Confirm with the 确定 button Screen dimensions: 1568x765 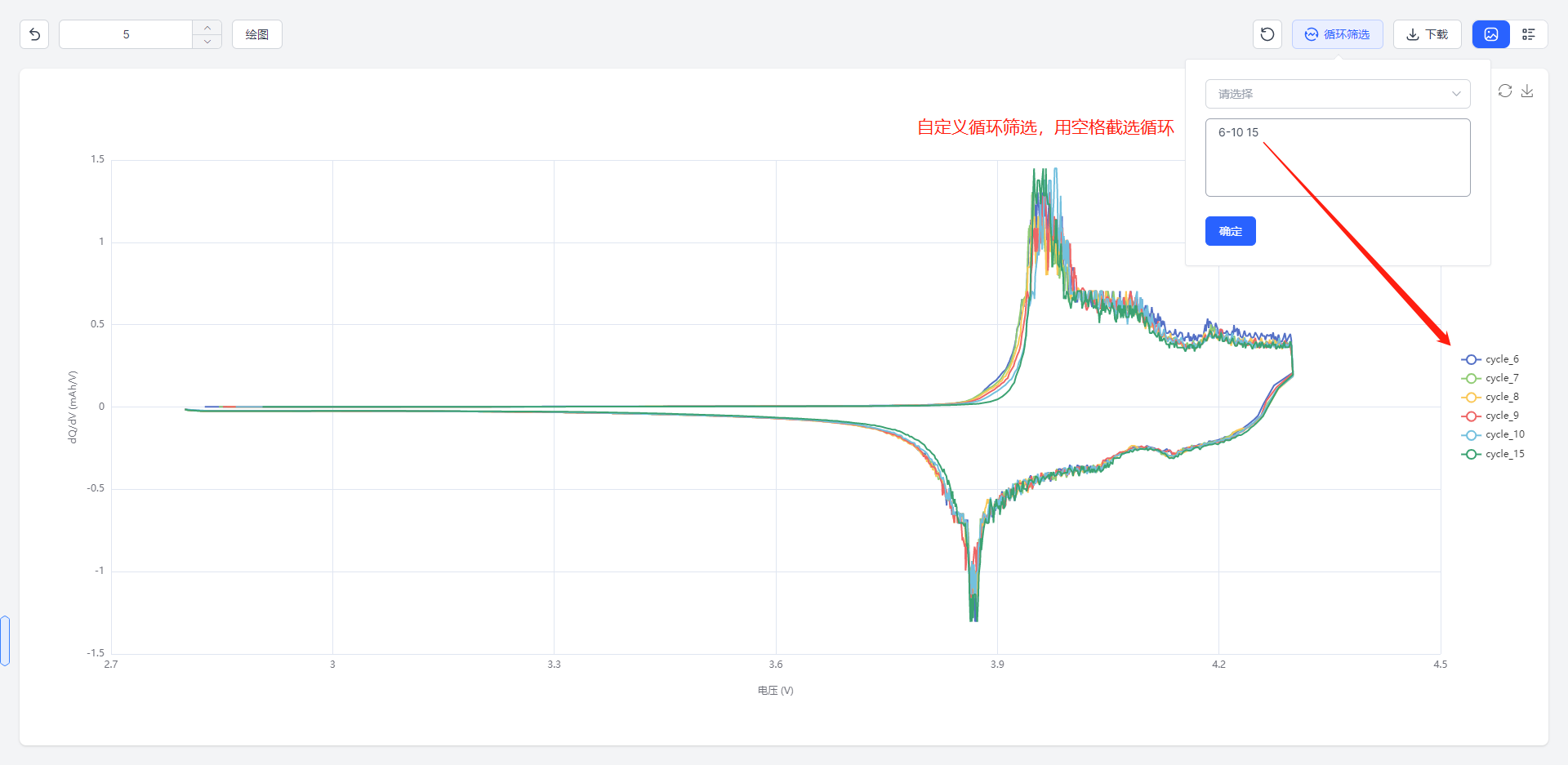1231,231
